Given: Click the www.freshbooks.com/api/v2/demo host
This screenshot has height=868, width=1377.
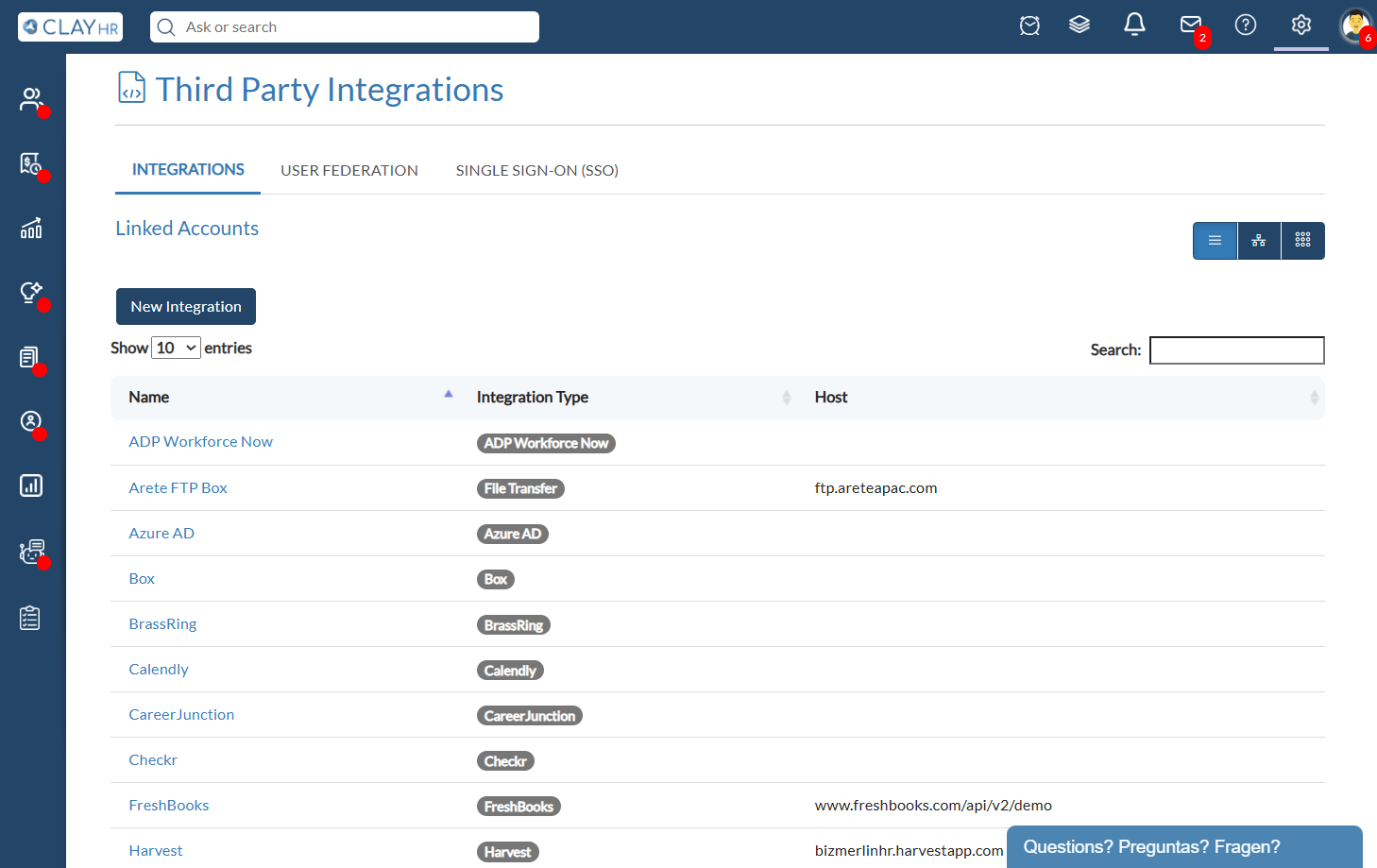Looking at the screenshot, I should click(x=933, y=806).
